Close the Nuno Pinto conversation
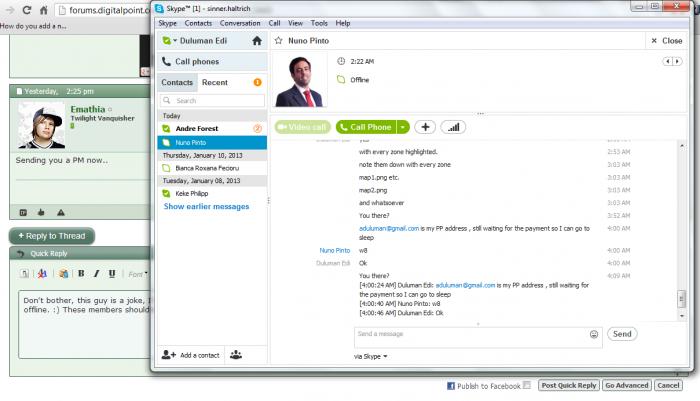Image resolution: width=700 pixels, height=401 pixels. (667, 41)
